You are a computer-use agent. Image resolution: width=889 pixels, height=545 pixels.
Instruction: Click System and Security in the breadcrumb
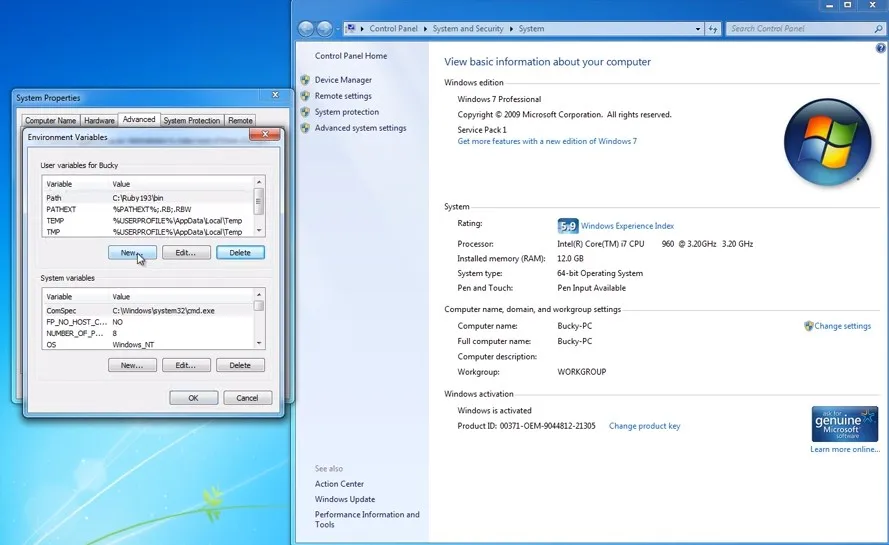(x=468, y=28)
